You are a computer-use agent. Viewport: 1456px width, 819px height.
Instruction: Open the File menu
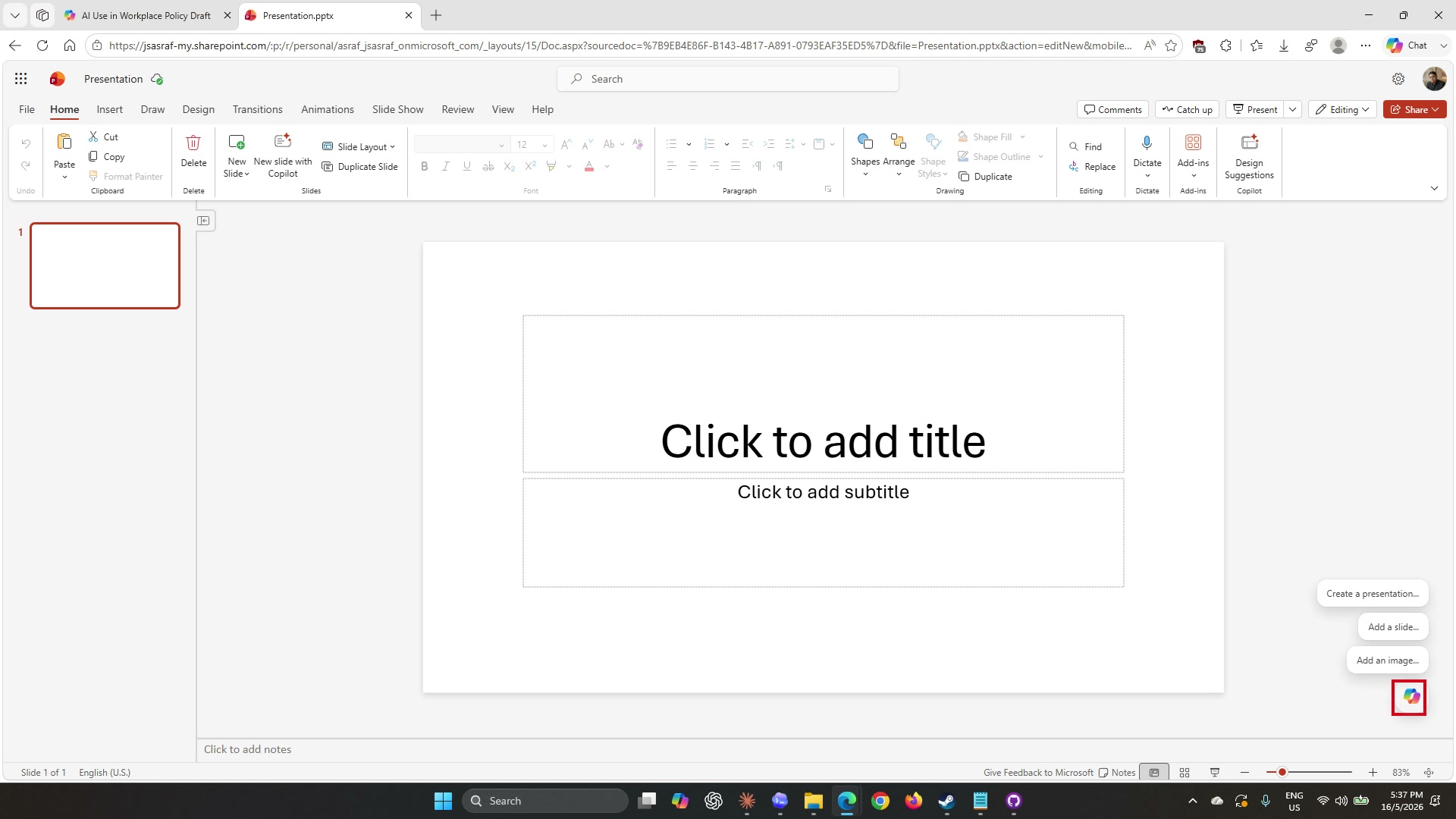27,109
